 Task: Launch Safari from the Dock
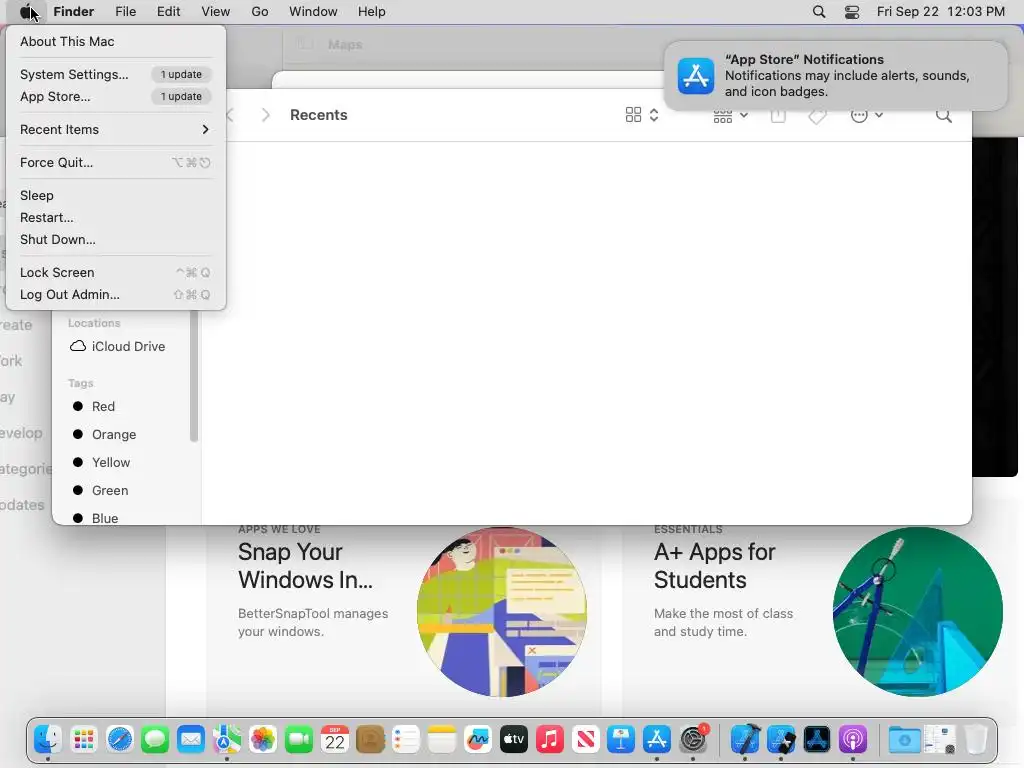pyautogui.click(x=120, y=739)
